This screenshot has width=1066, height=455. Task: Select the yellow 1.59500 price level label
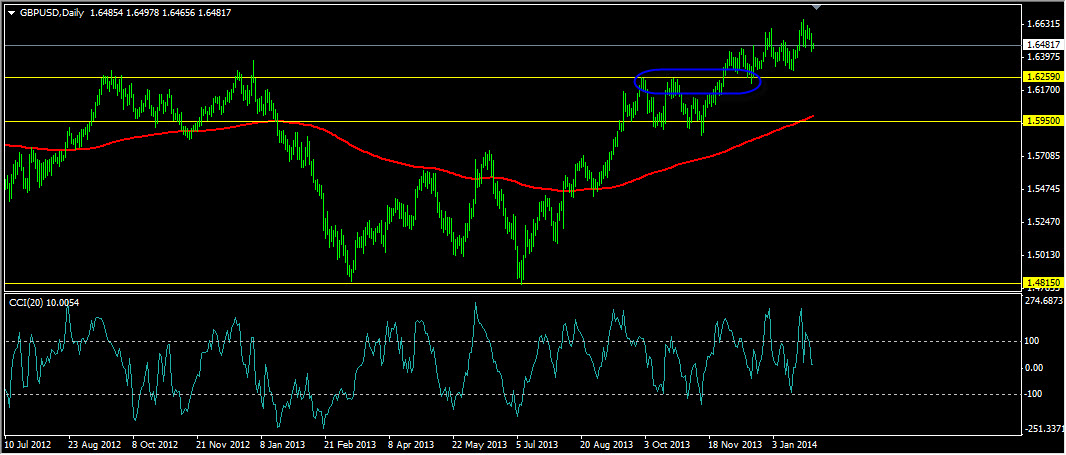pos(1041,121)
